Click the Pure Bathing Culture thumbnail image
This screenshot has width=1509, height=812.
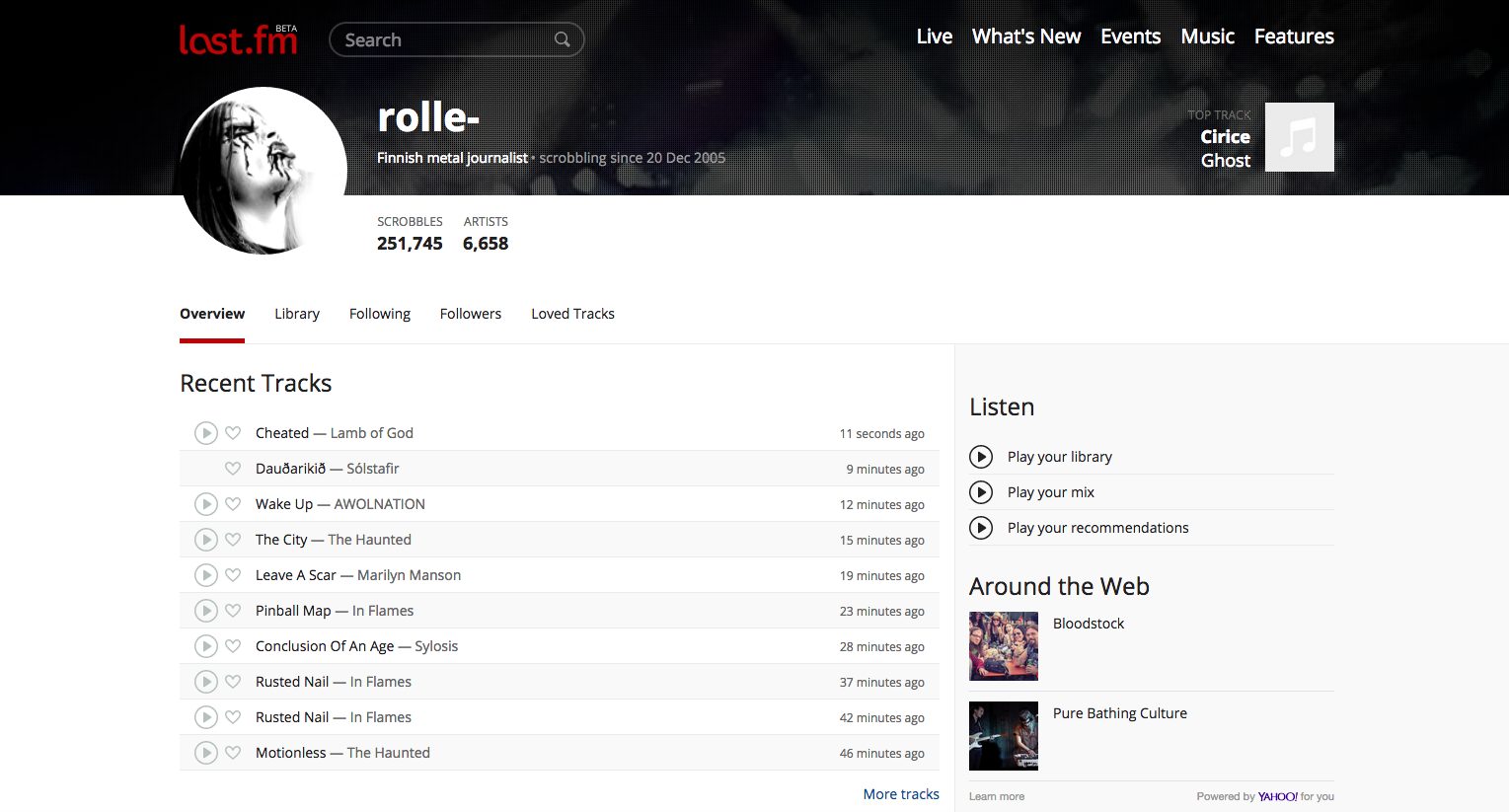(x=1004, y=736)
